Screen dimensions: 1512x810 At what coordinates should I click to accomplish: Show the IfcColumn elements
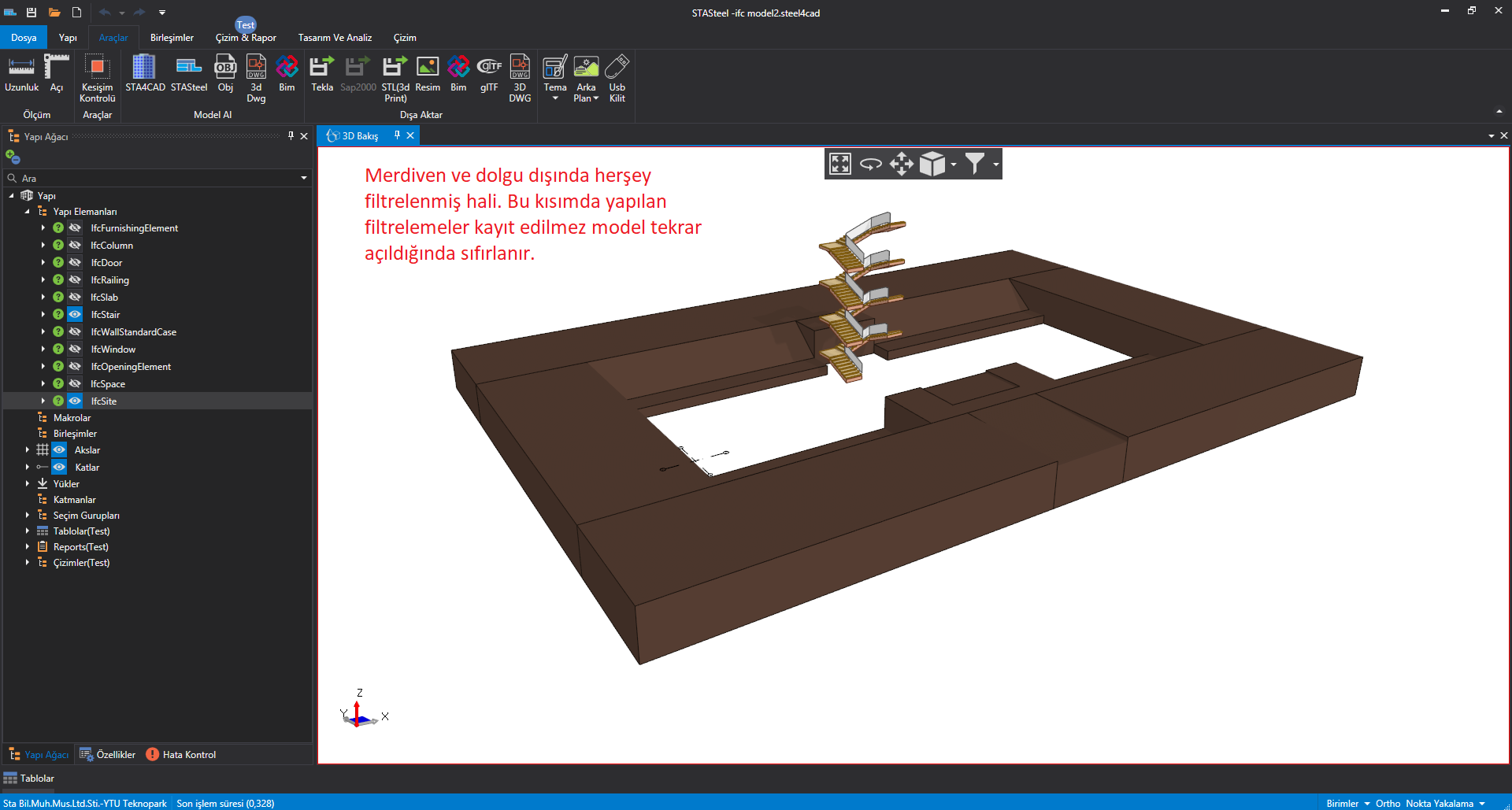(75, 246)
